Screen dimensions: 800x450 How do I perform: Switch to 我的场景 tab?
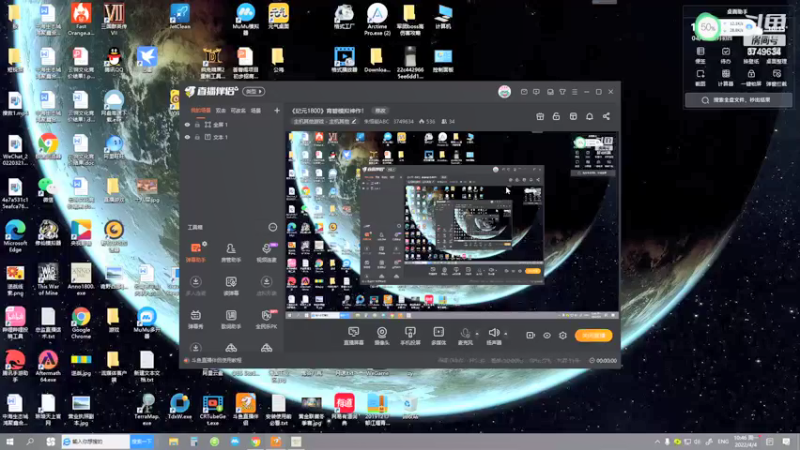201,110
